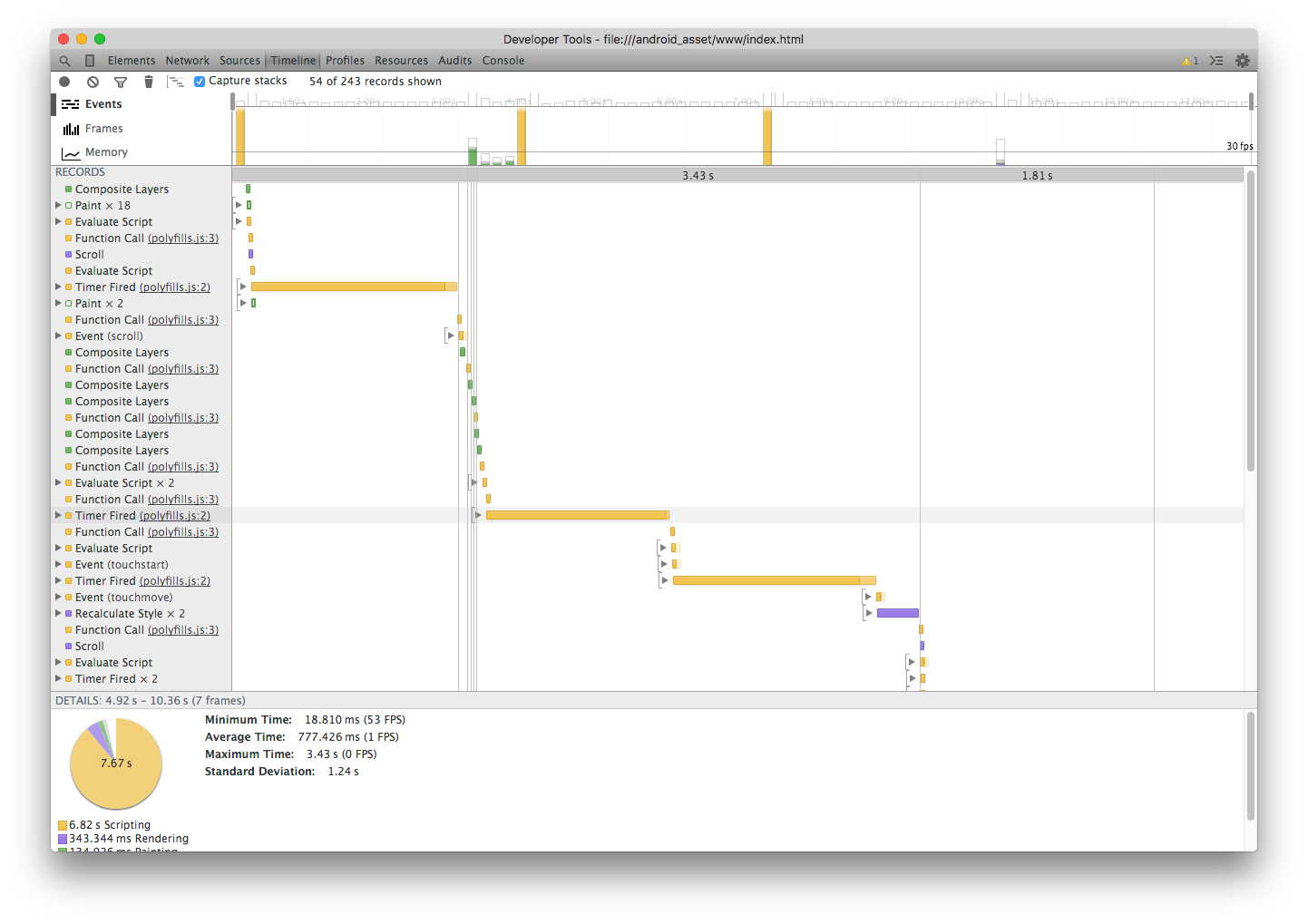
Task: Clear the timeline recording with trash icon
Action: click(x=149, y=81)
